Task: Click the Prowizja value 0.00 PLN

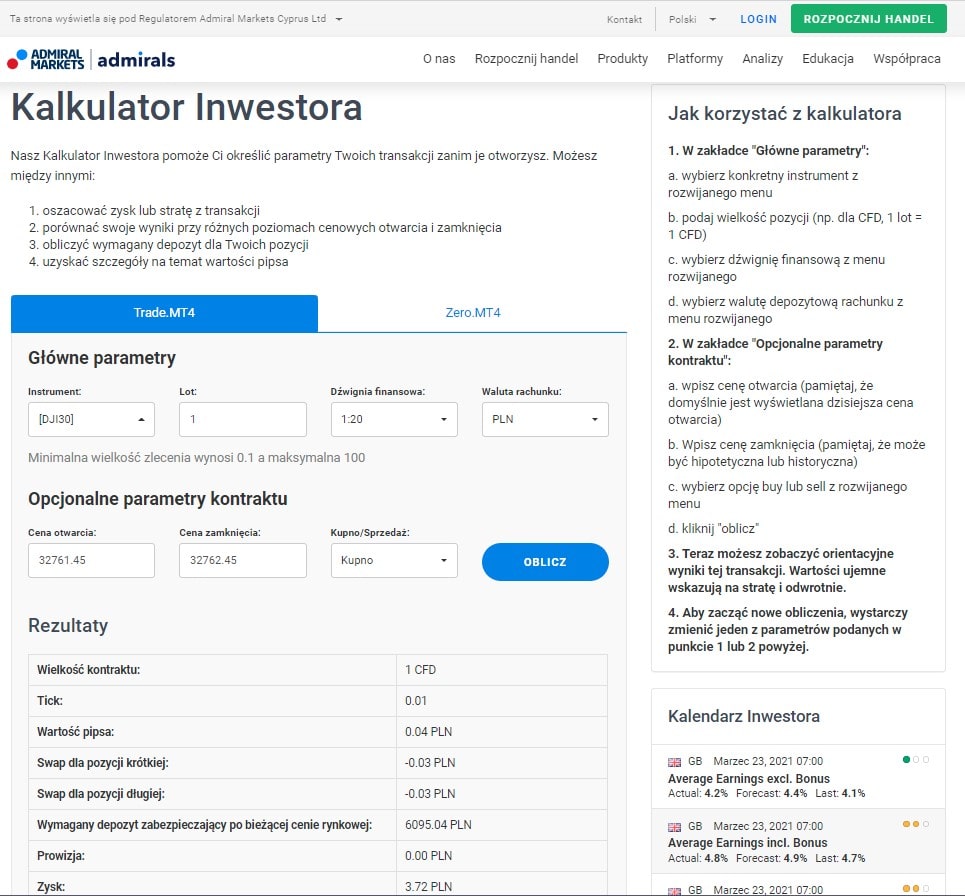Action: pos(428,855)
